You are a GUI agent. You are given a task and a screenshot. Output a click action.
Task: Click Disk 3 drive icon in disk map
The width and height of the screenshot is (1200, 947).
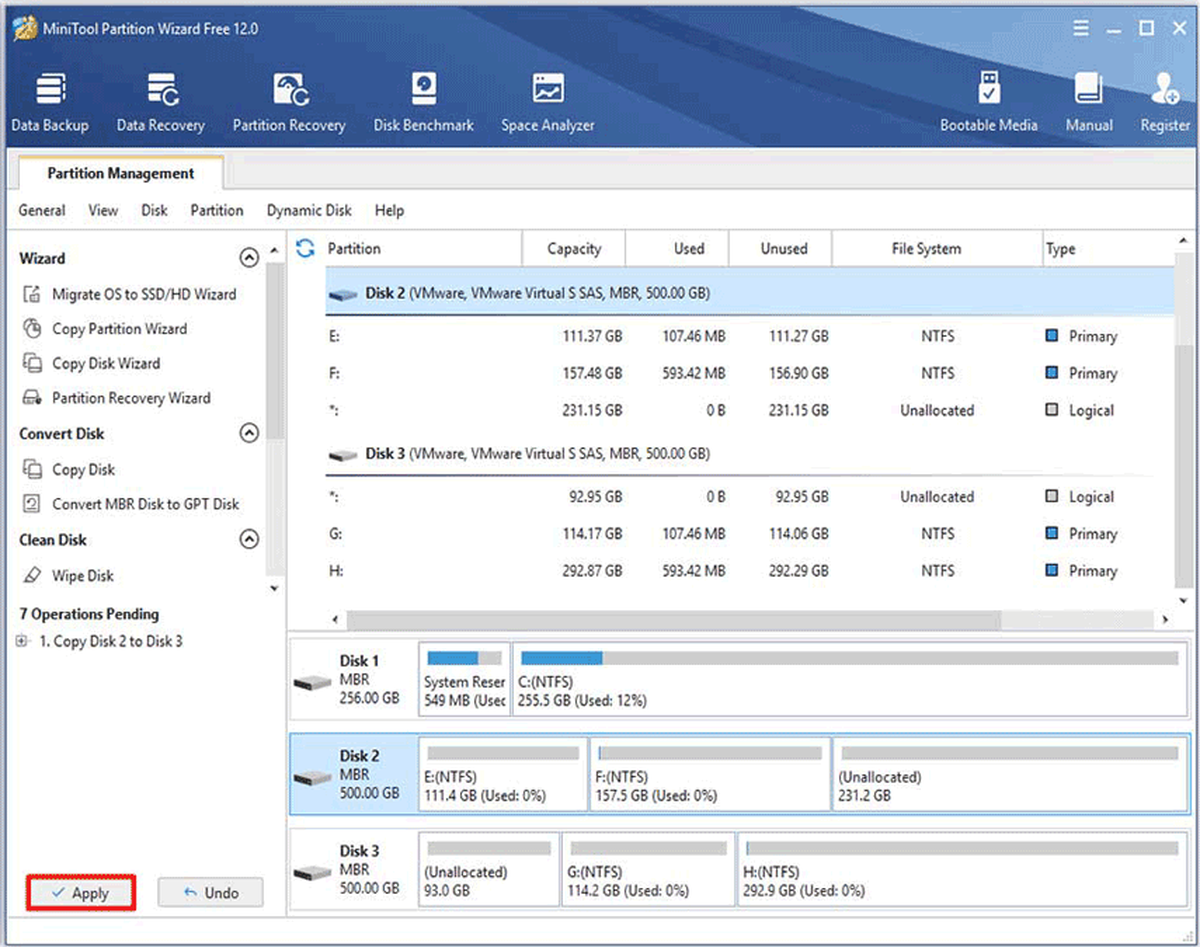pyautogui.click(x=312, y=872)
